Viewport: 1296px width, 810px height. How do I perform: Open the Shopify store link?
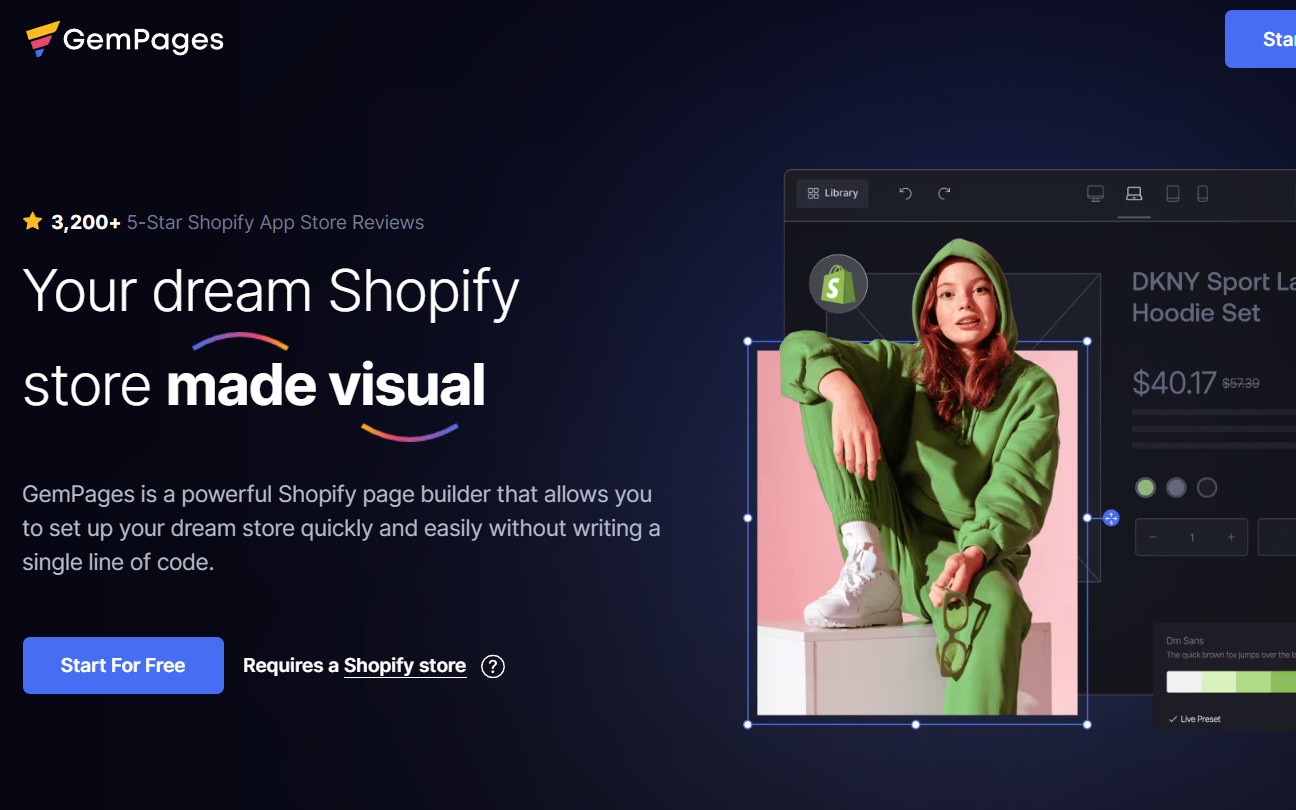point(405,666)
